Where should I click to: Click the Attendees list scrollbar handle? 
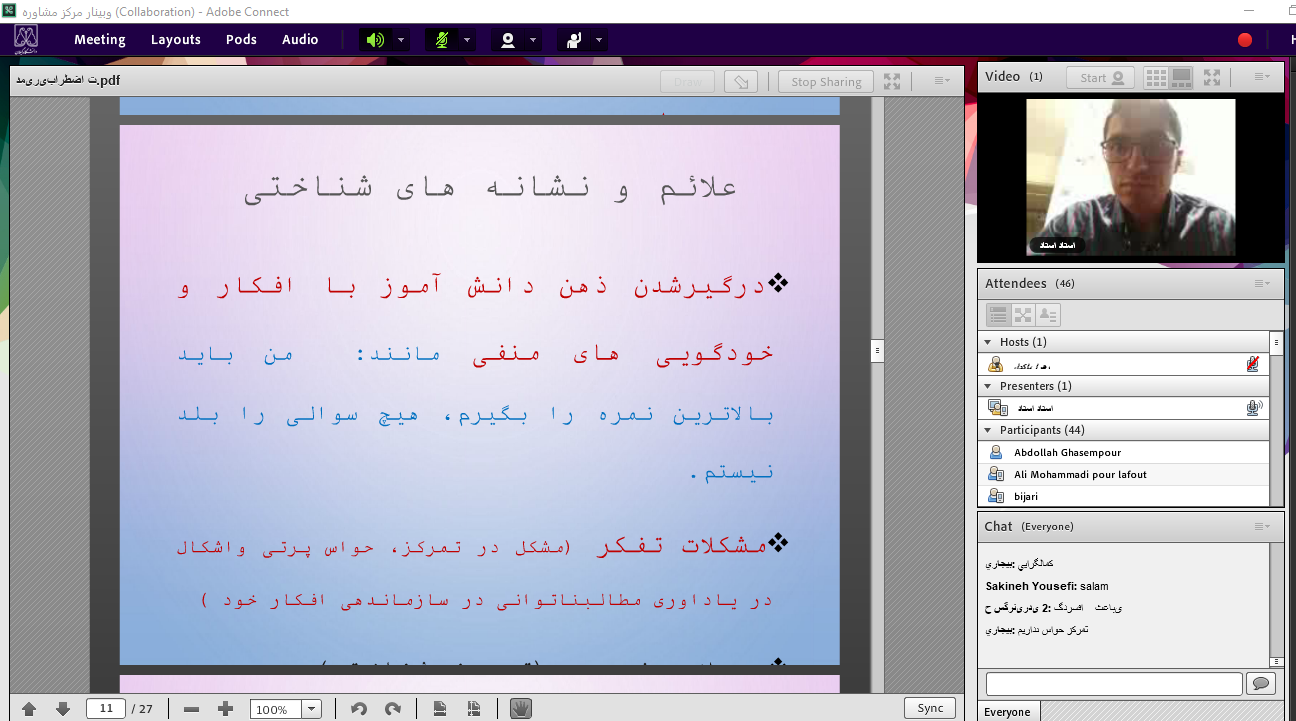pos(1276,342)
